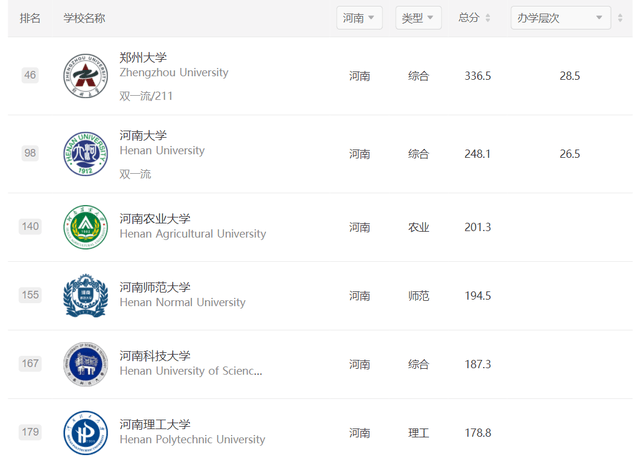Click total score 194.5
Image resolution: width=640 pixels, height=461 pixels.
tap(478, 296)
